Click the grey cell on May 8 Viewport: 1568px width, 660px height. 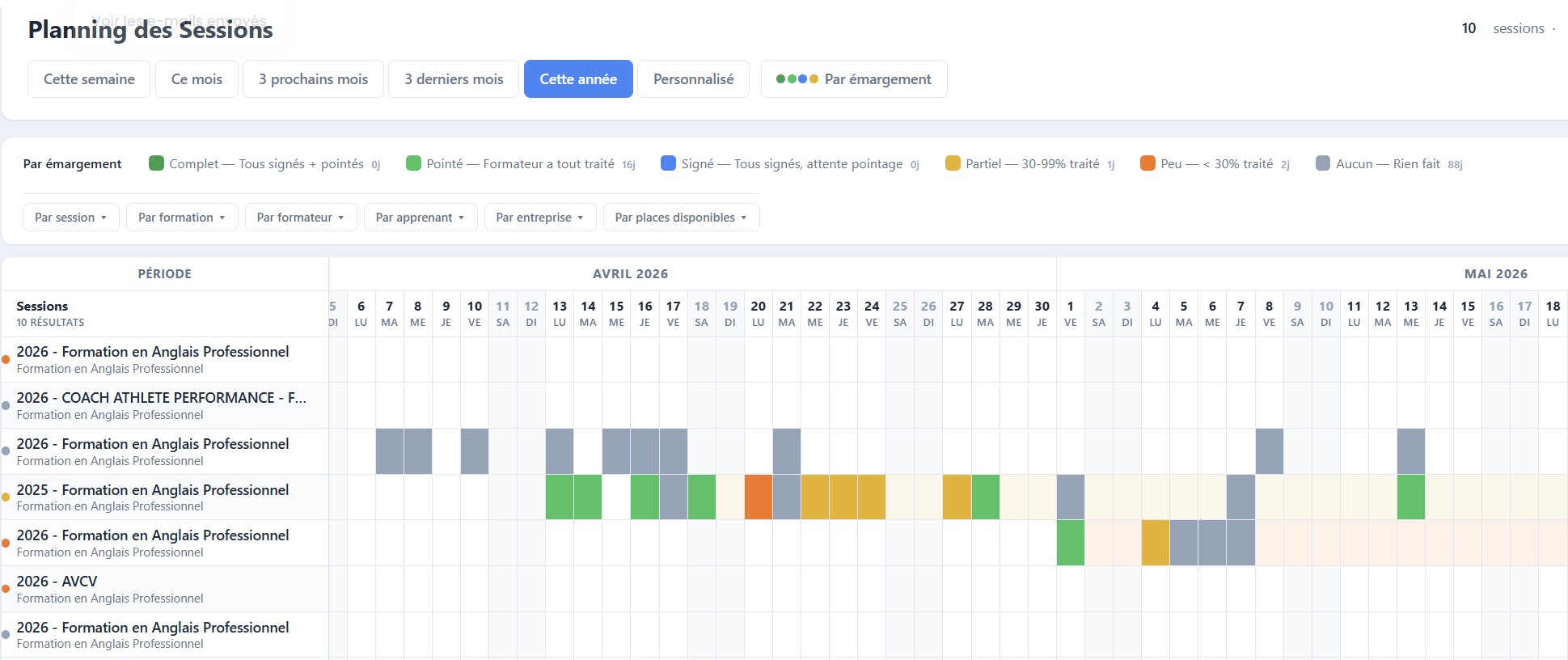[x=1270, y=451]
